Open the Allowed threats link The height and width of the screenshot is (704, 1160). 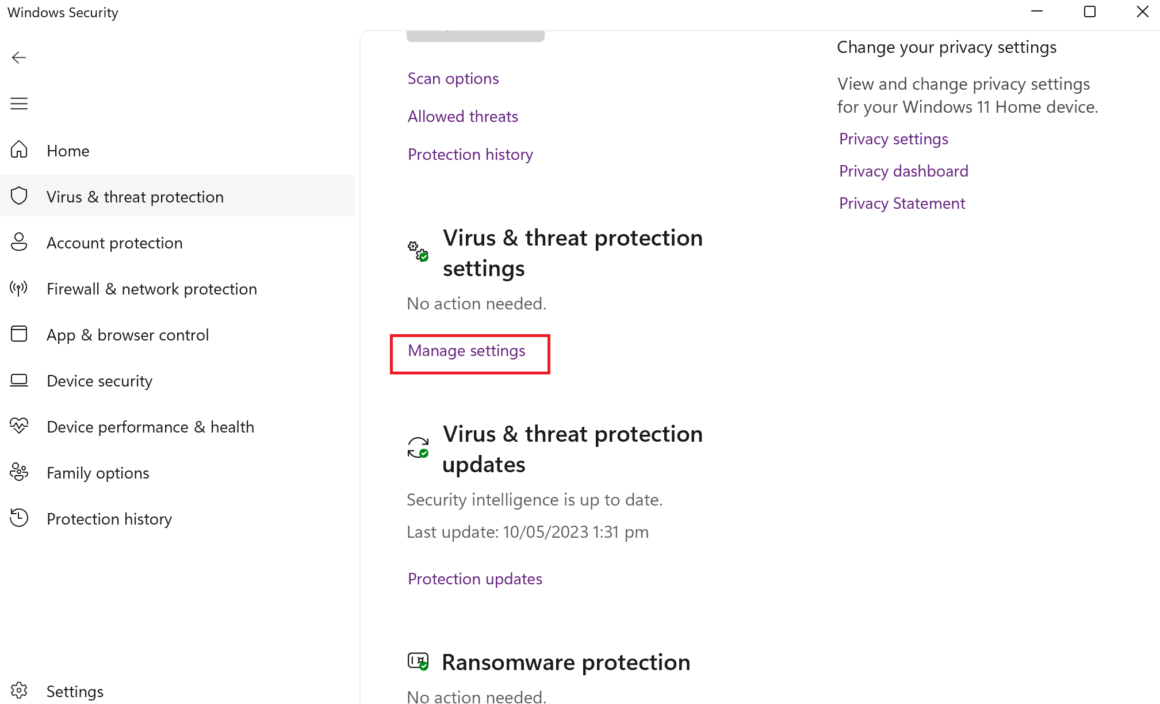pos(463,116)
